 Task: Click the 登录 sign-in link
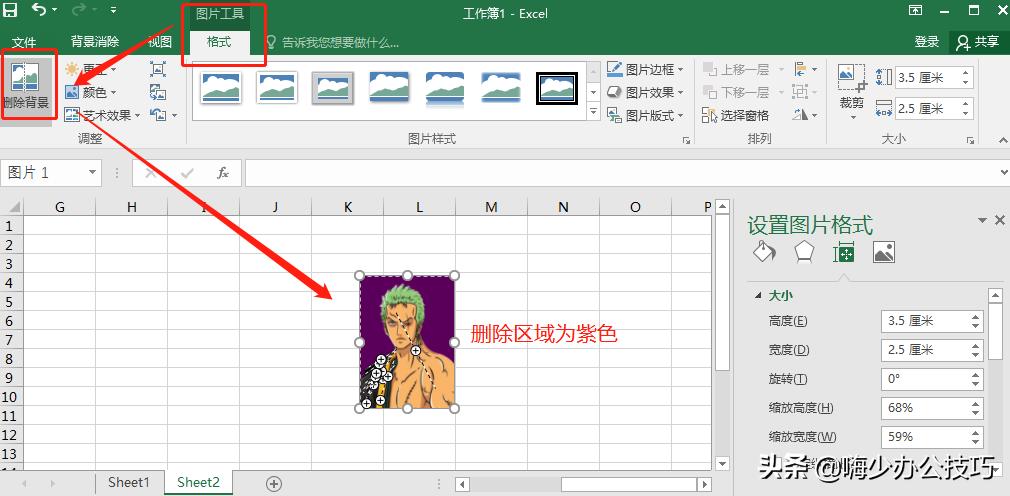927,43
